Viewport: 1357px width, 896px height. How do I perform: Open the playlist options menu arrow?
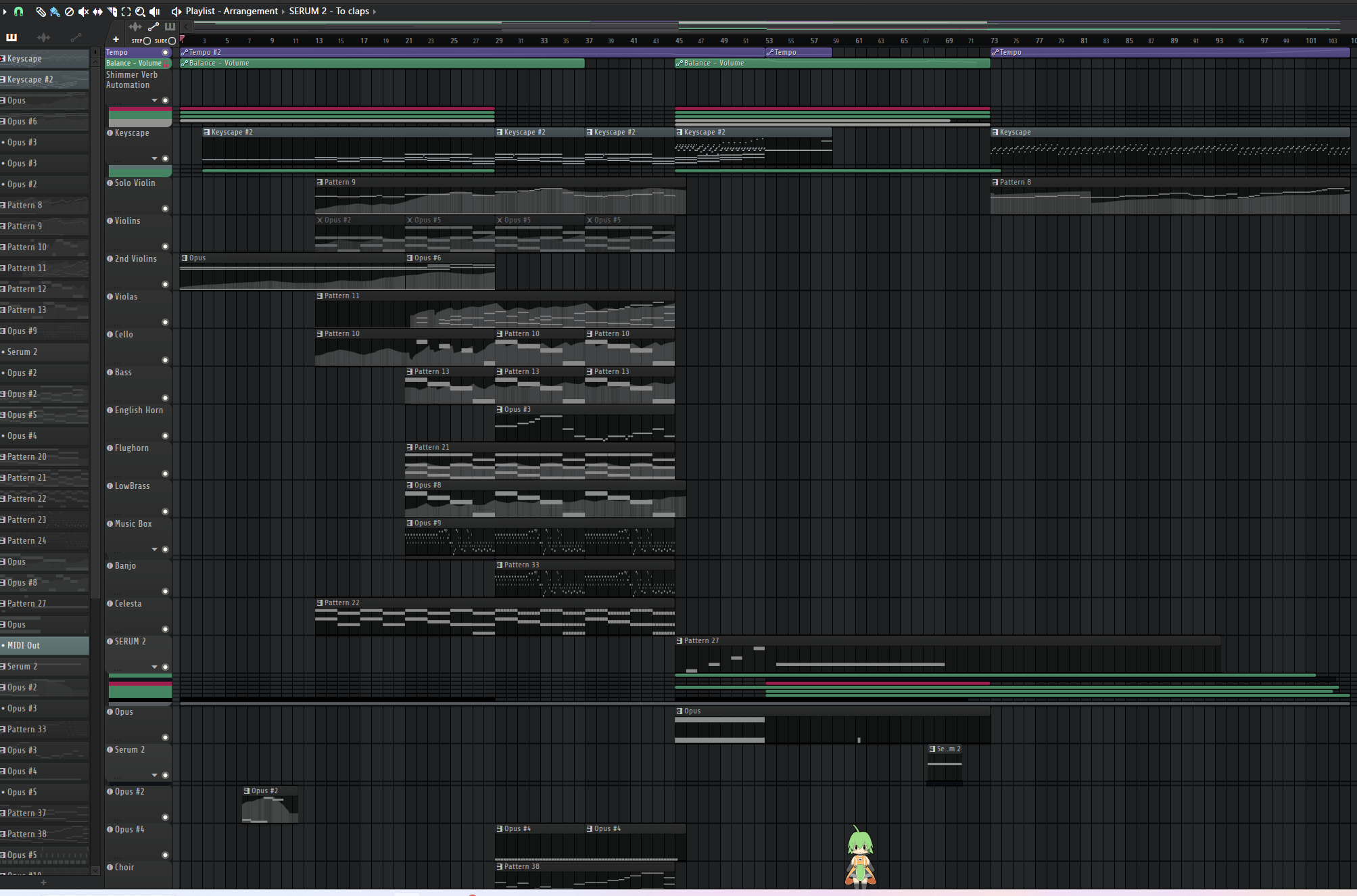tap(5, 11)
